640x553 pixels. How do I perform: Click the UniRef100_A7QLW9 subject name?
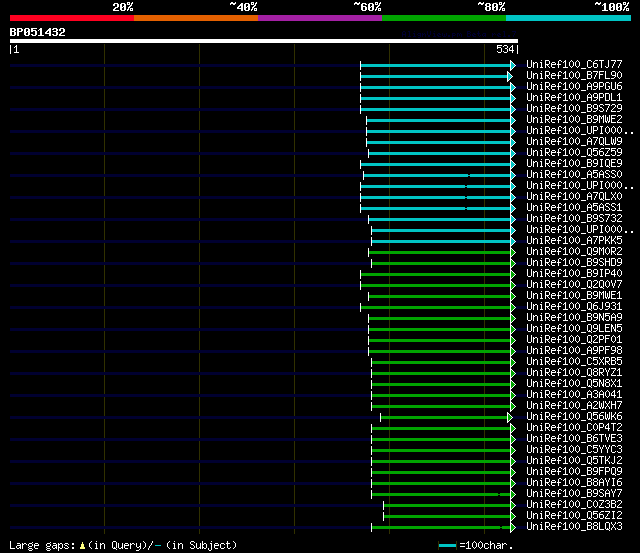click(x=574, y=142)
